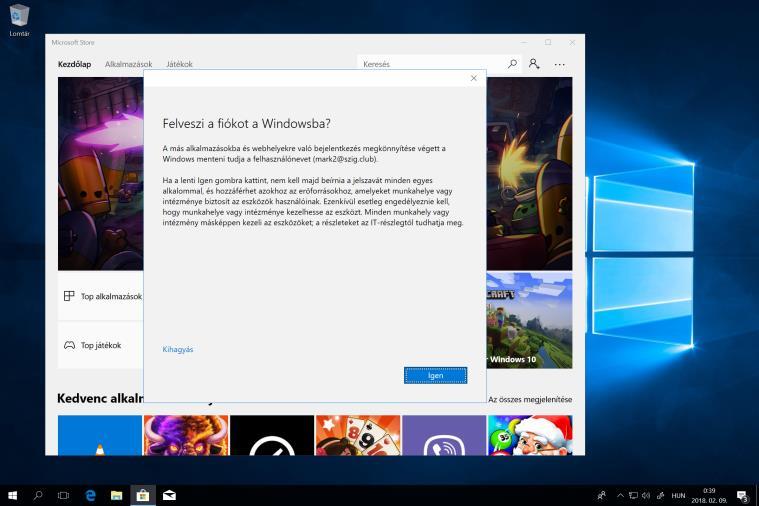Viewport: 759px width, 506px height.
Task: Open the Minecraft Windows 10 tile
Action: click(x=530, y=321)
